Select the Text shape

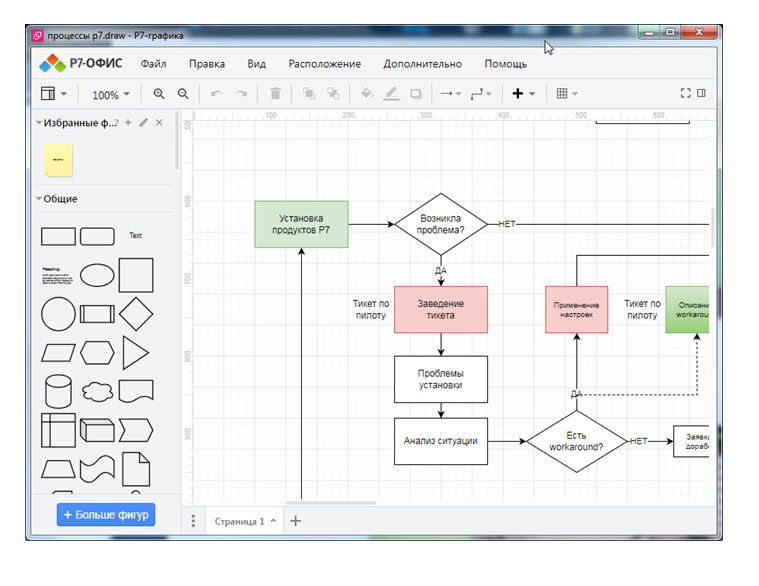point(136,236)
